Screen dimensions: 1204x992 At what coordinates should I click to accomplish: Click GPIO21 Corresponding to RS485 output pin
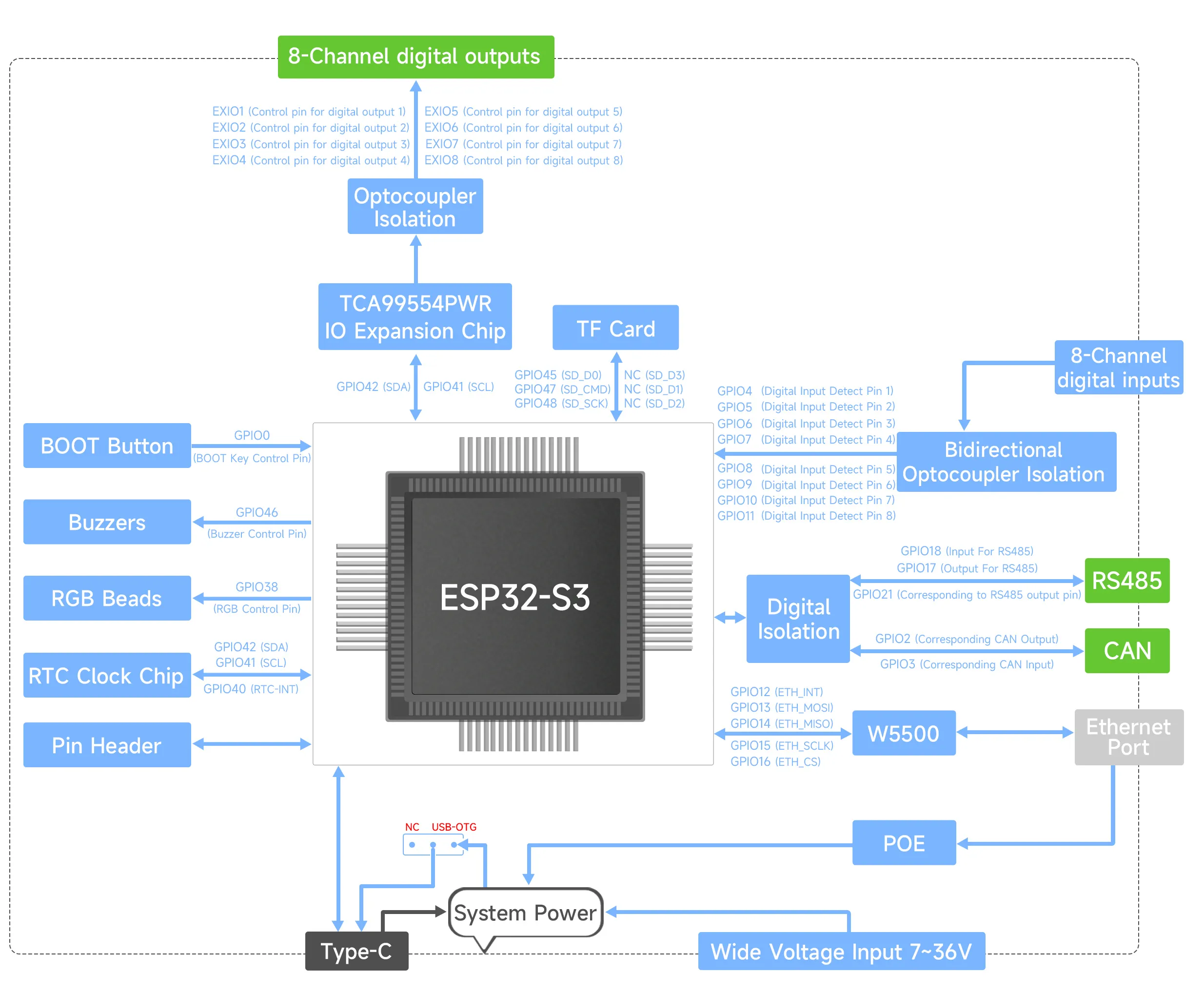(x=967, y=595)
